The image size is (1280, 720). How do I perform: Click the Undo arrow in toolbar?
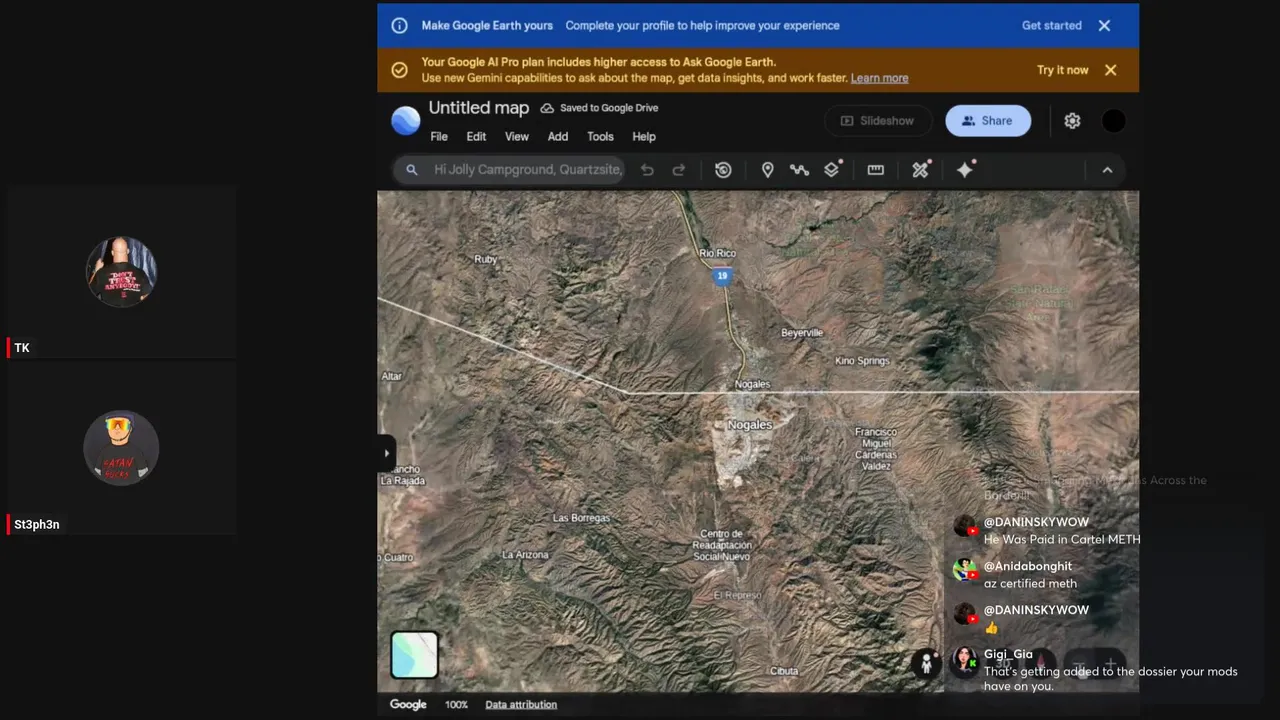click(x=647, y=170)
